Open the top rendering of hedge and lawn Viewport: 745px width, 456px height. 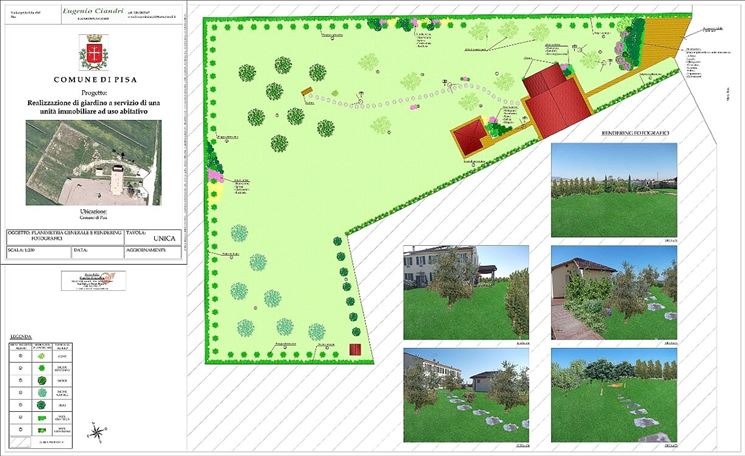[613, 189]
